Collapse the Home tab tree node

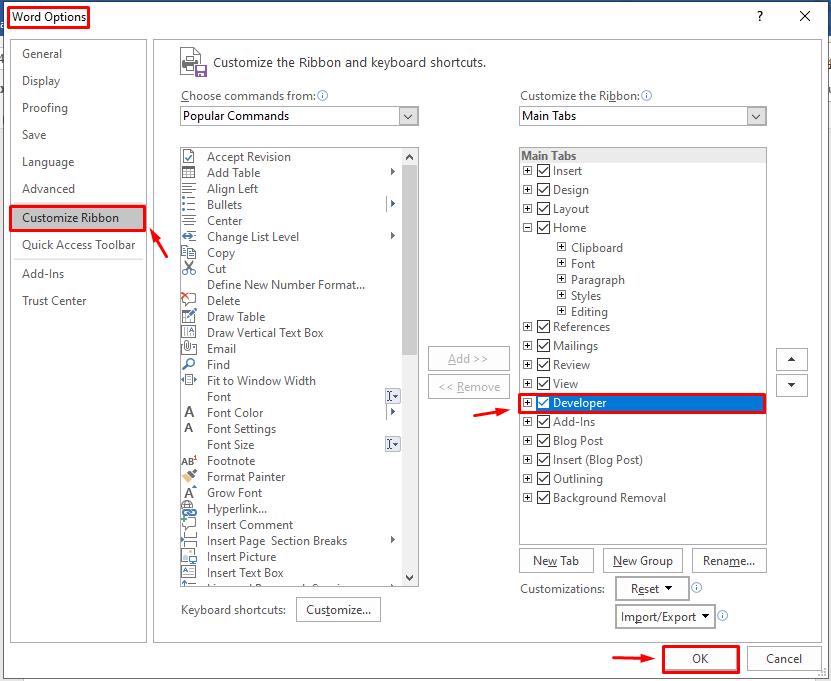pyautogui.click(x=527, y=228)
